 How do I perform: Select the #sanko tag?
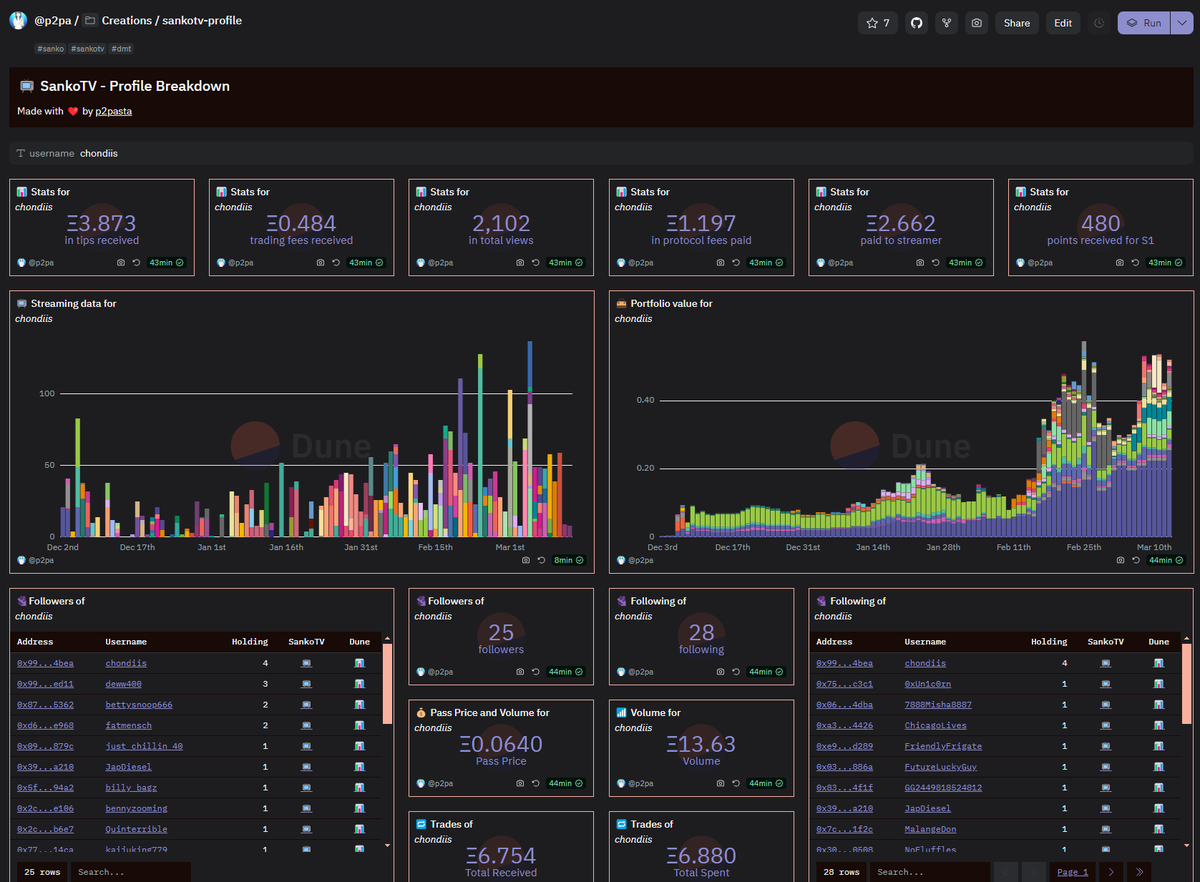(x=49, y=48)
